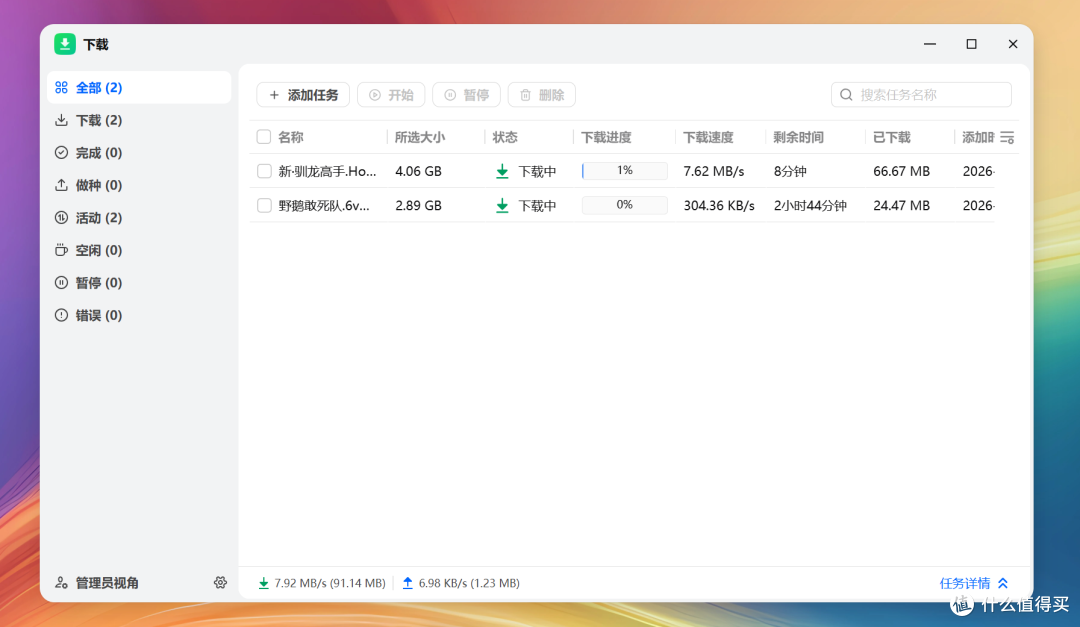Sort by 所选大小 column header
This screenshot has width=1080, height=627.
pos(419,137)
